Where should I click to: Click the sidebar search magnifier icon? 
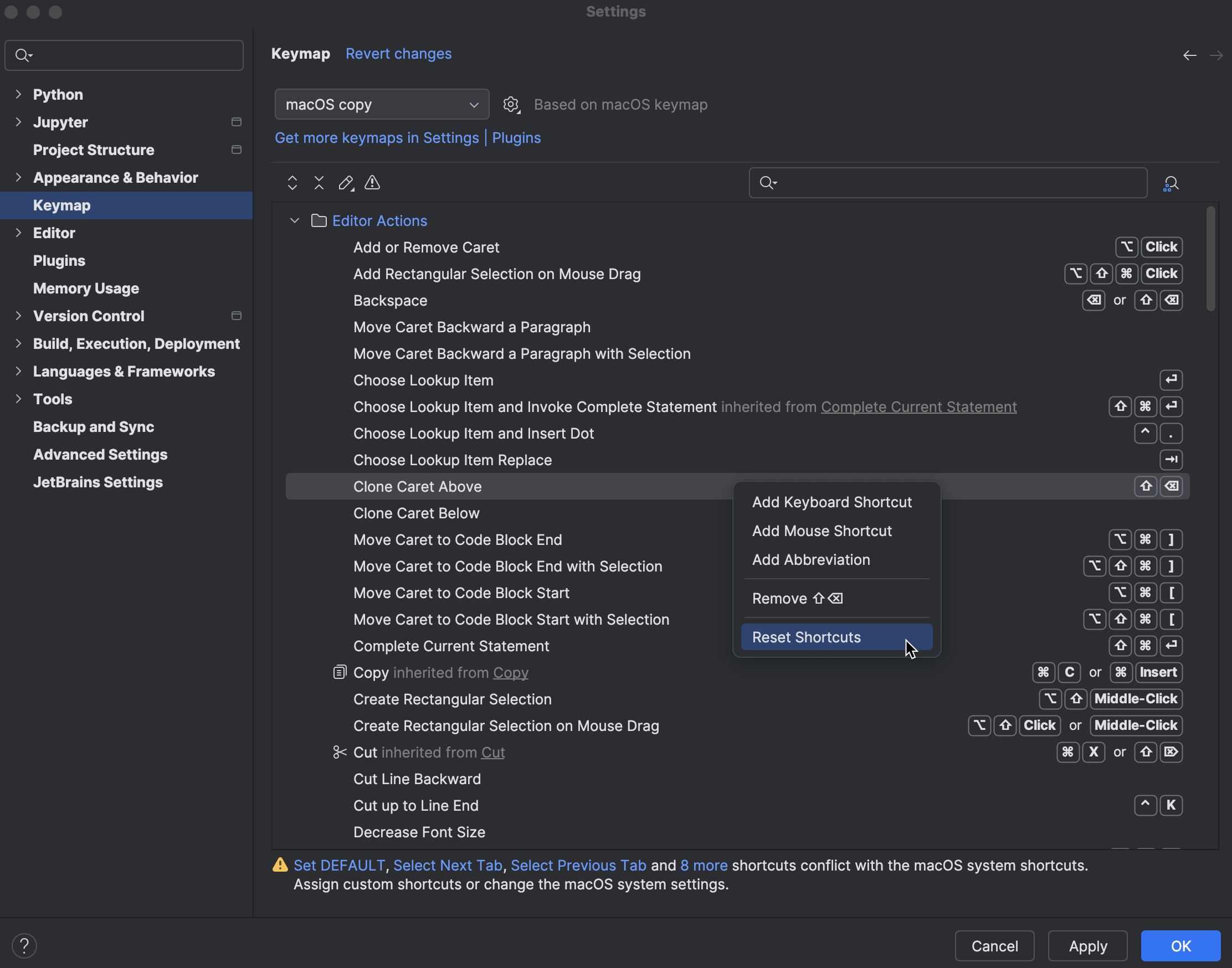click(x=23, y=55)
